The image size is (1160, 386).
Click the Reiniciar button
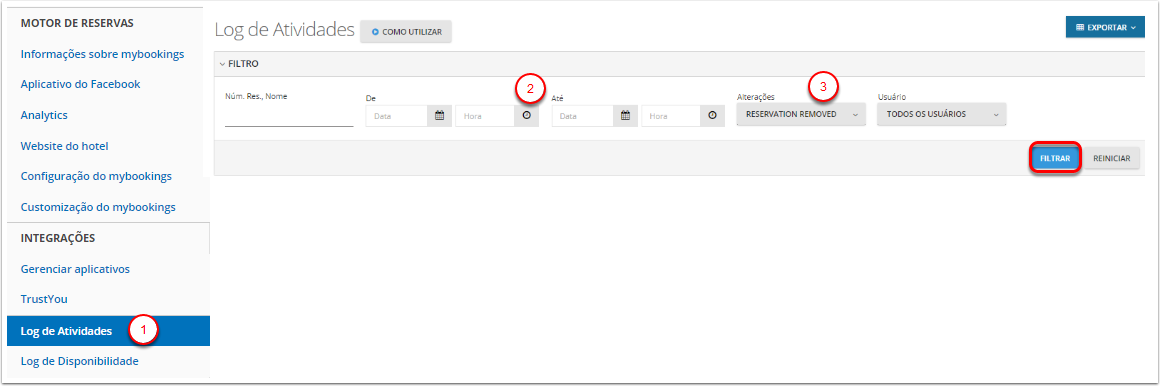click(1112, 158)
